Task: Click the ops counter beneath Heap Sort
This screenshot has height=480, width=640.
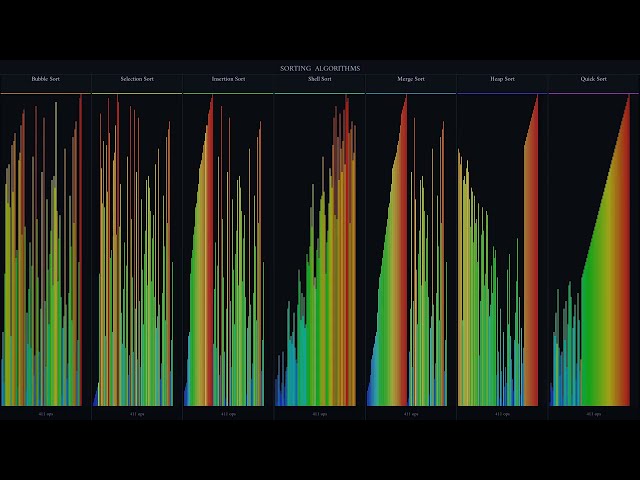Action: tap(502, 414)
